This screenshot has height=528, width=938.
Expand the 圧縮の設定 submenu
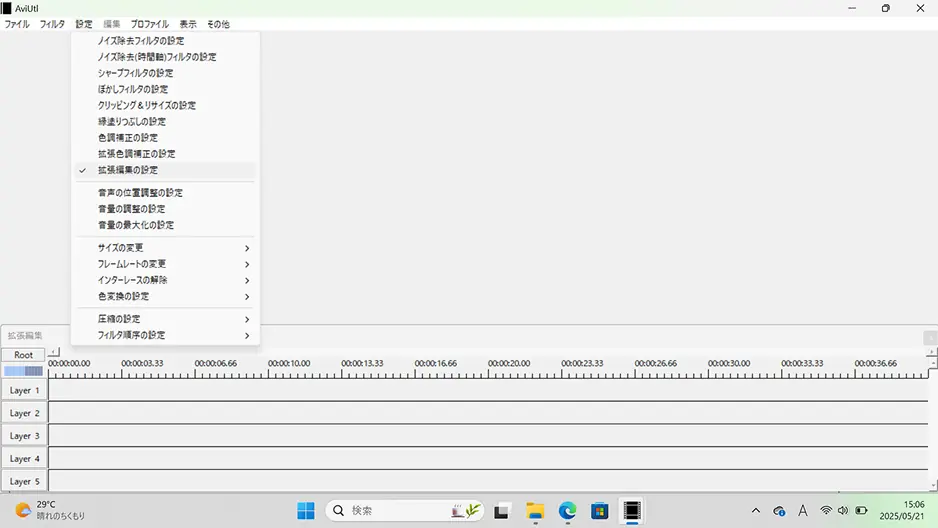(x=165, y=319)
